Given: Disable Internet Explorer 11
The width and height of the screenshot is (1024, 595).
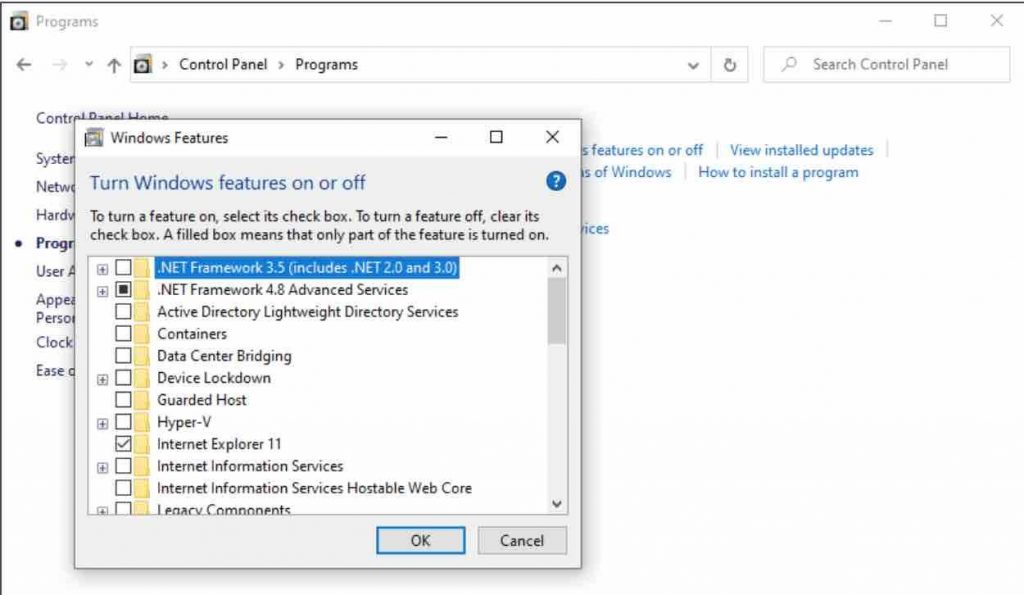Looking at the screenshot, I should tap(124, 443).
